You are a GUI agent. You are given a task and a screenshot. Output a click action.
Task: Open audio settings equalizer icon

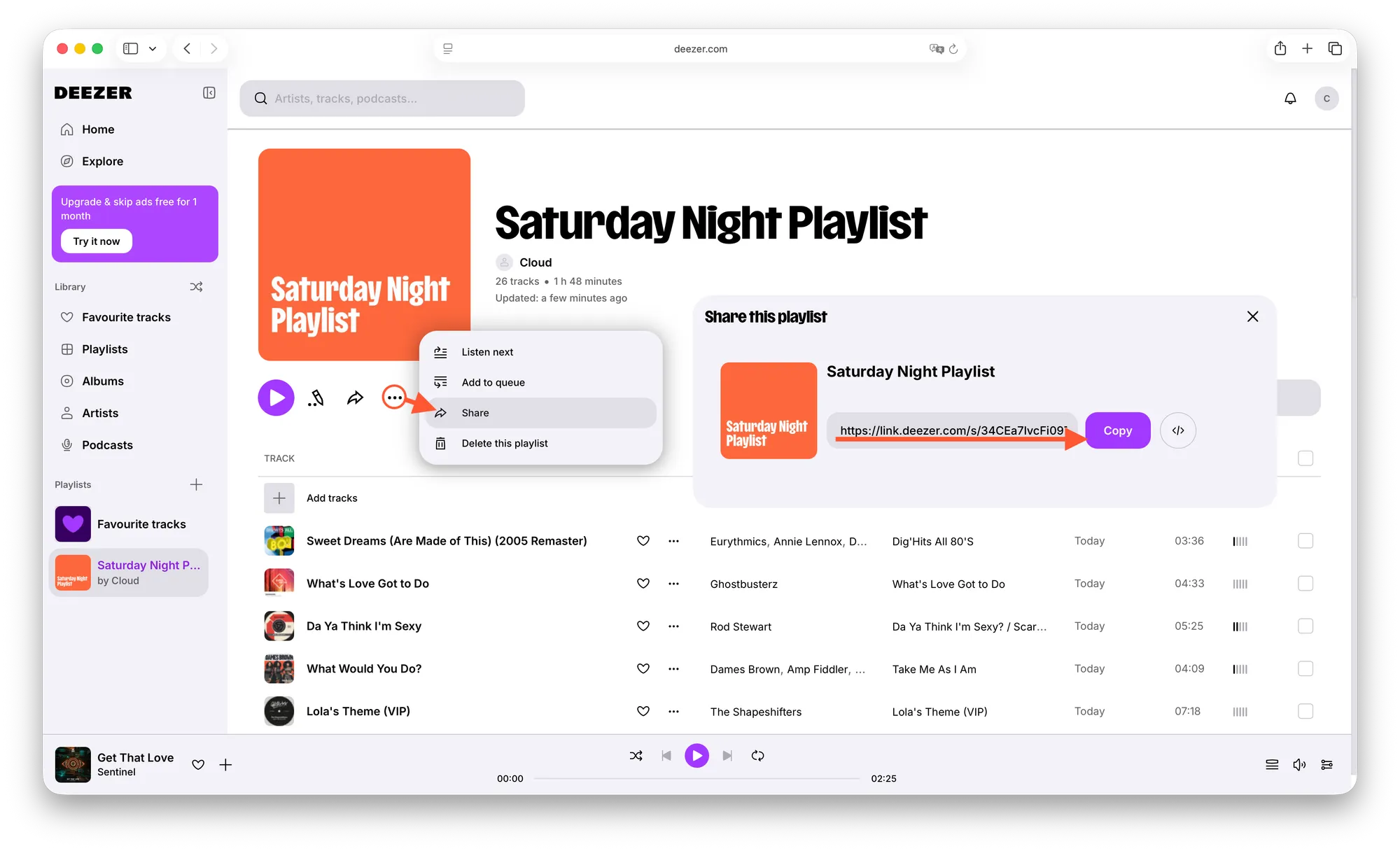(1326, 765)
